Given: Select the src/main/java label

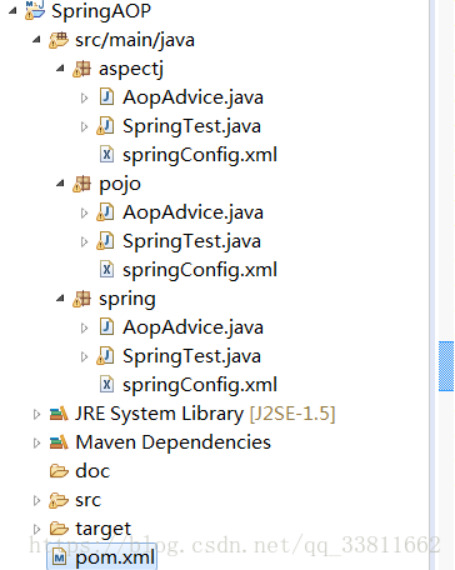Looking at the screenshot, I should click(x=135, y=40).
